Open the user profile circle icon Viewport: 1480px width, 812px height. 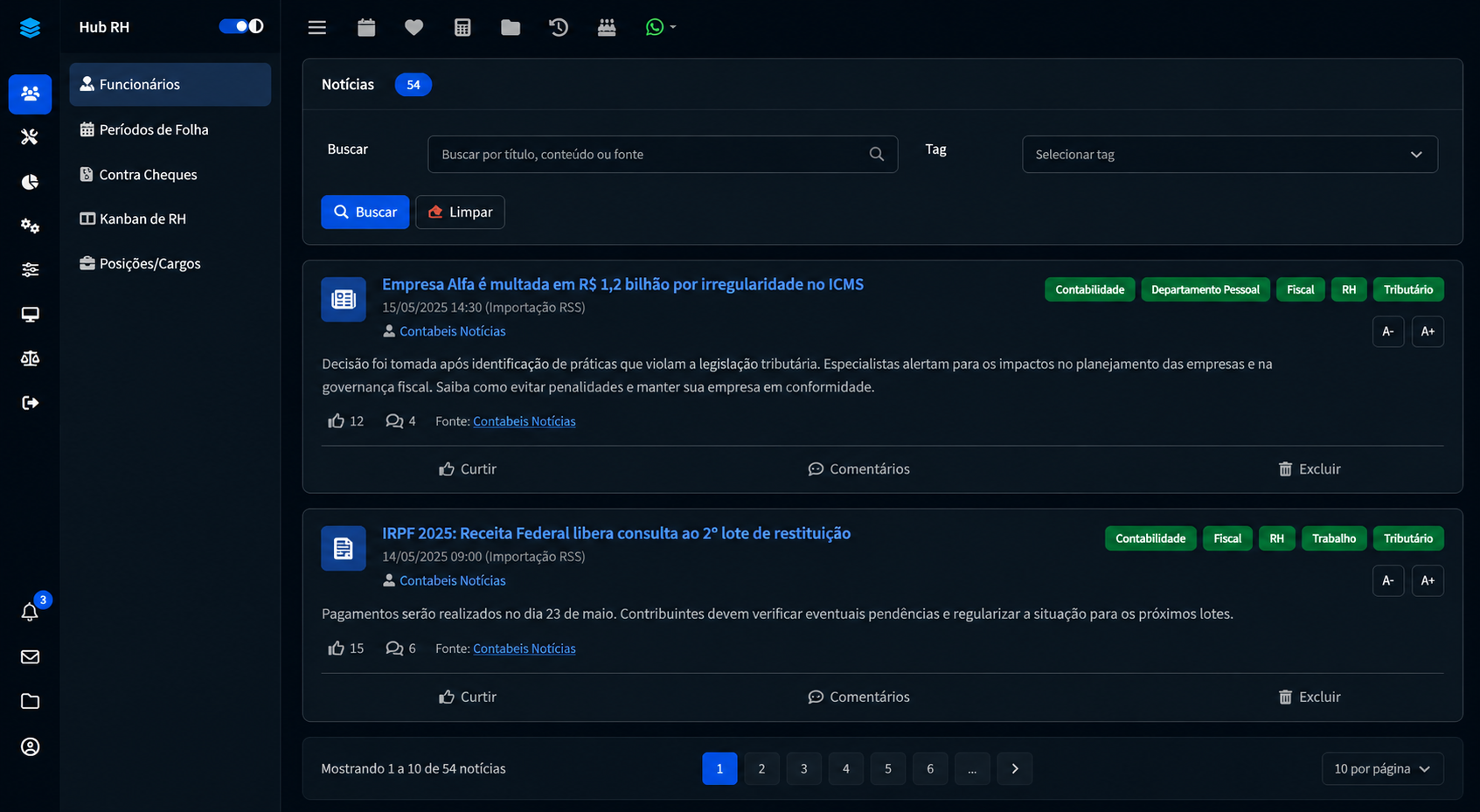(30, 746)
